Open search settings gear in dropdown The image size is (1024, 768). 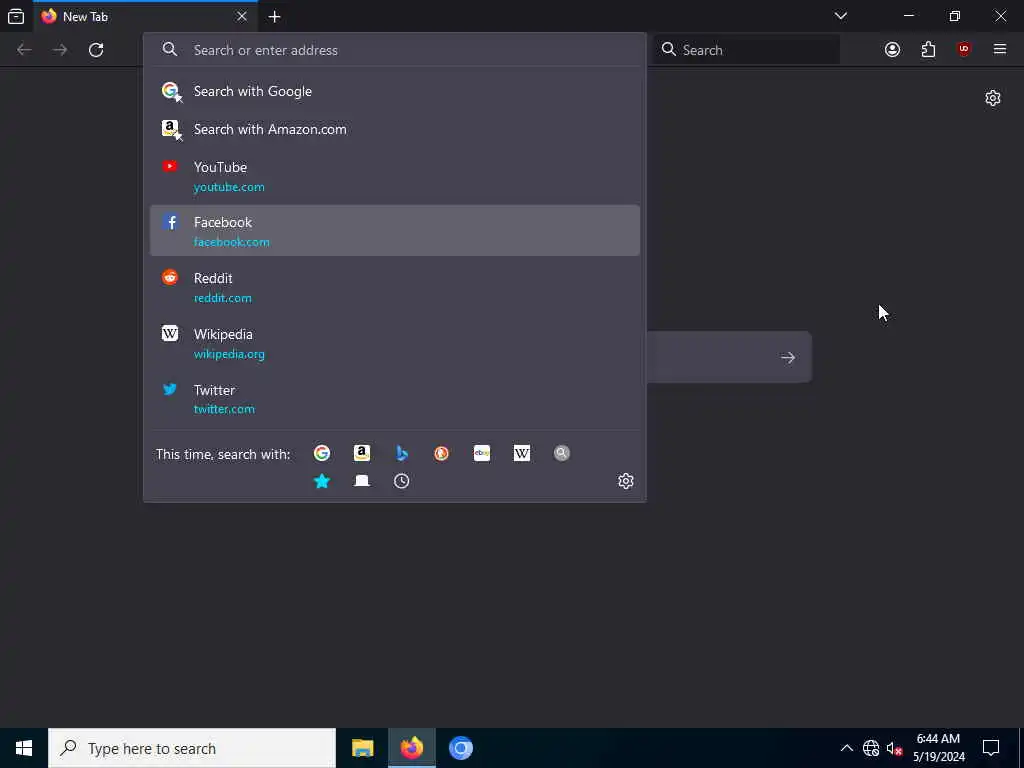(626, 481)
